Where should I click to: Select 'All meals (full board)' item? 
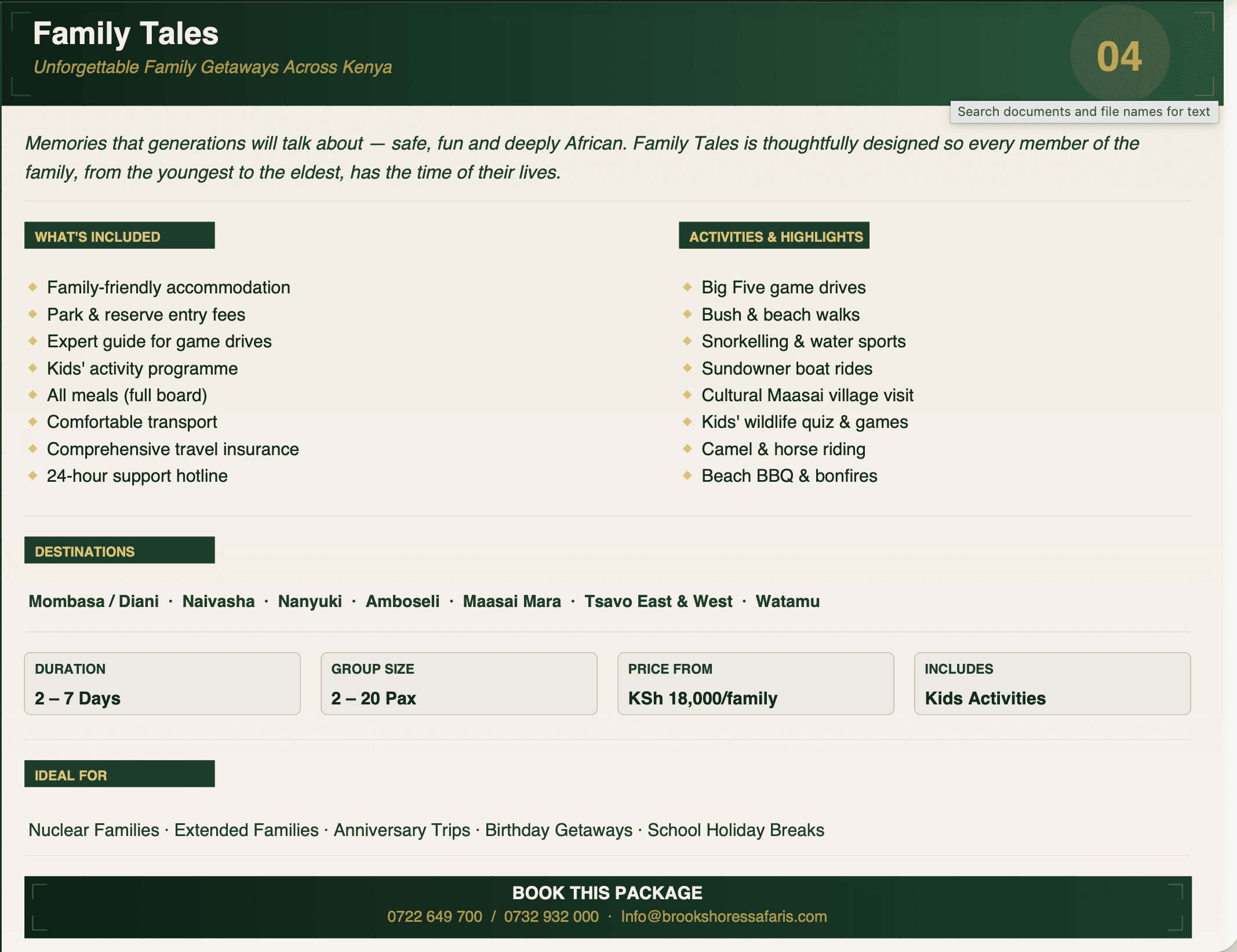pyautogui.click(x=127, y=395)
